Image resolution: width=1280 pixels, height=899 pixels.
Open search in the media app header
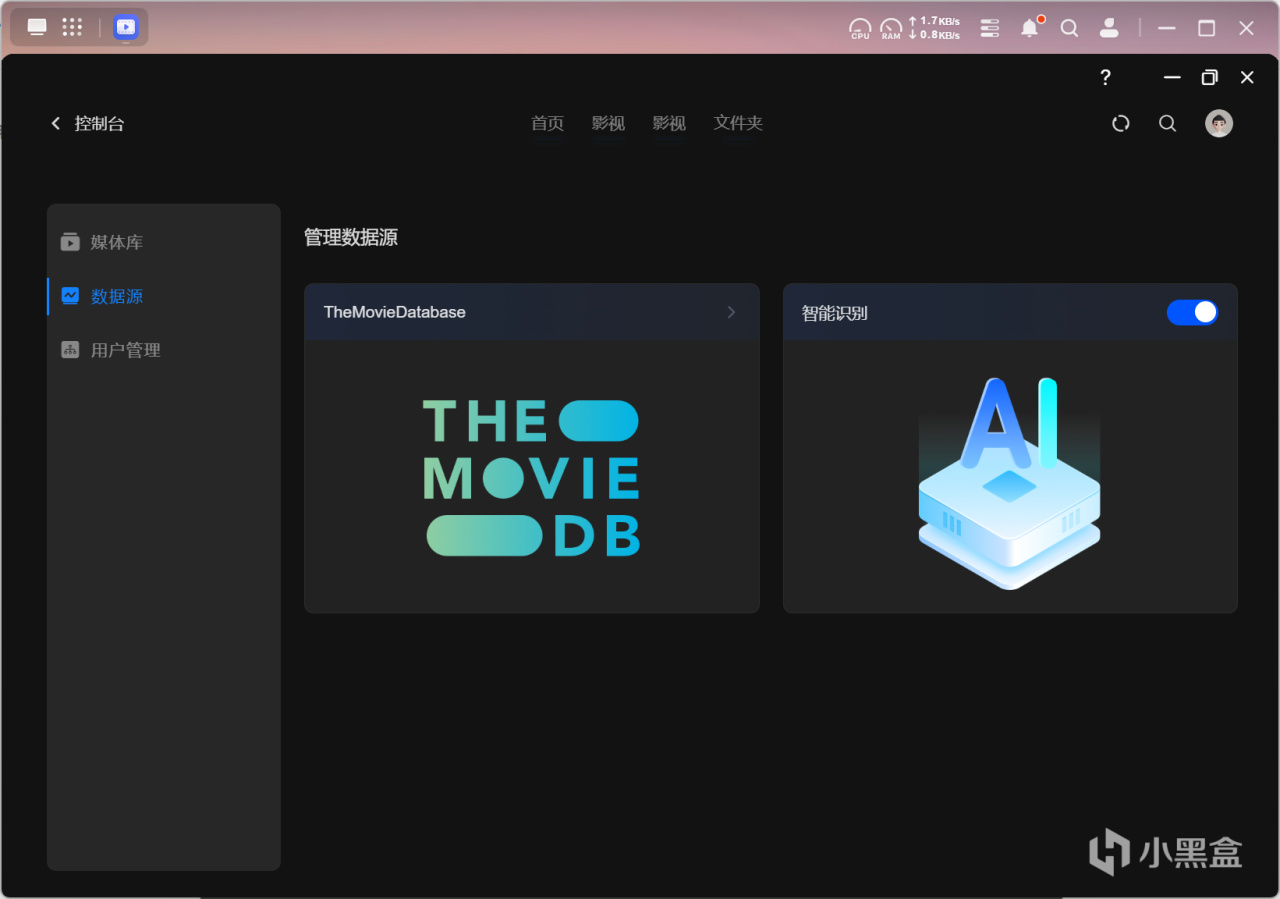[x=1167, y=123]
